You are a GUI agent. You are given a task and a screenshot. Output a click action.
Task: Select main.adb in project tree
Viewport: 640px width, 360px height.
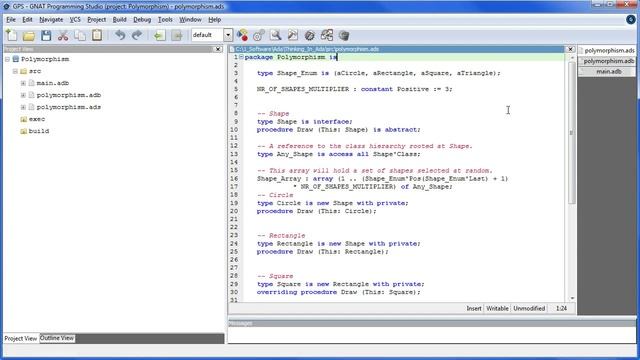[53, 83]
